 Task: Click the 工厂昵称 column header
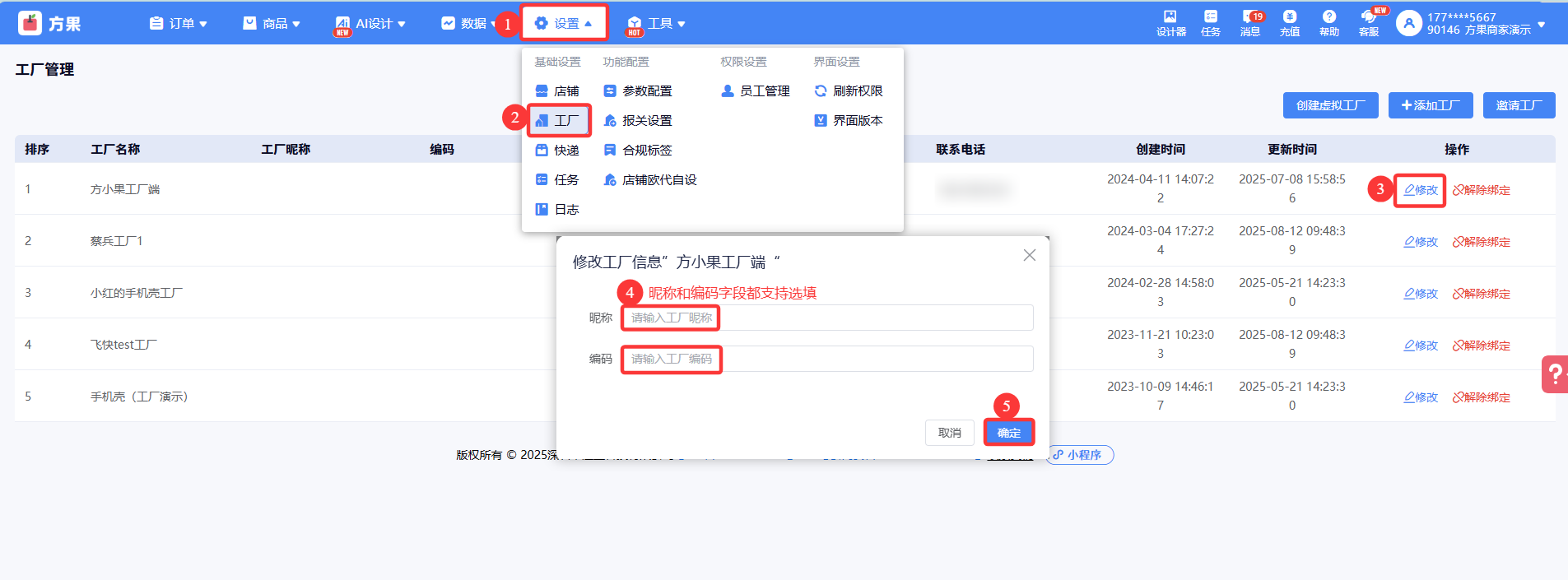click(286, 149)
